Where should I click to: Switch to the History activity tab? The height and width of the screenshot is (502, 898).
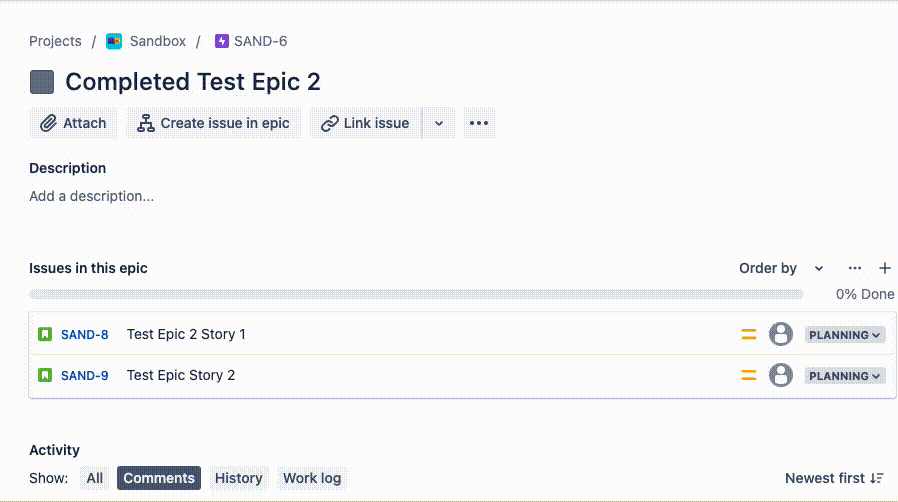pyautogui.click(x=238, y=478)
